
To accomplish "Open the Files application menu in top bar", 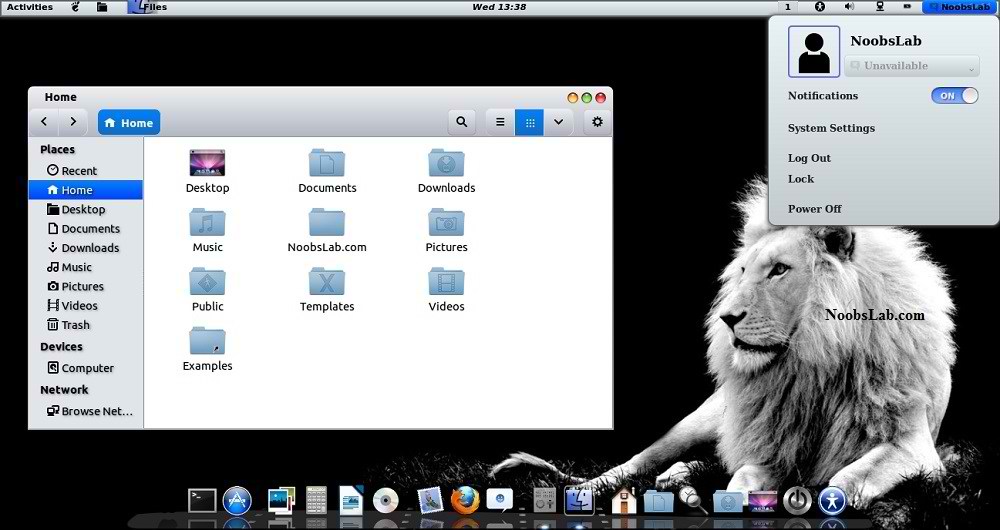I will (148, 7).
